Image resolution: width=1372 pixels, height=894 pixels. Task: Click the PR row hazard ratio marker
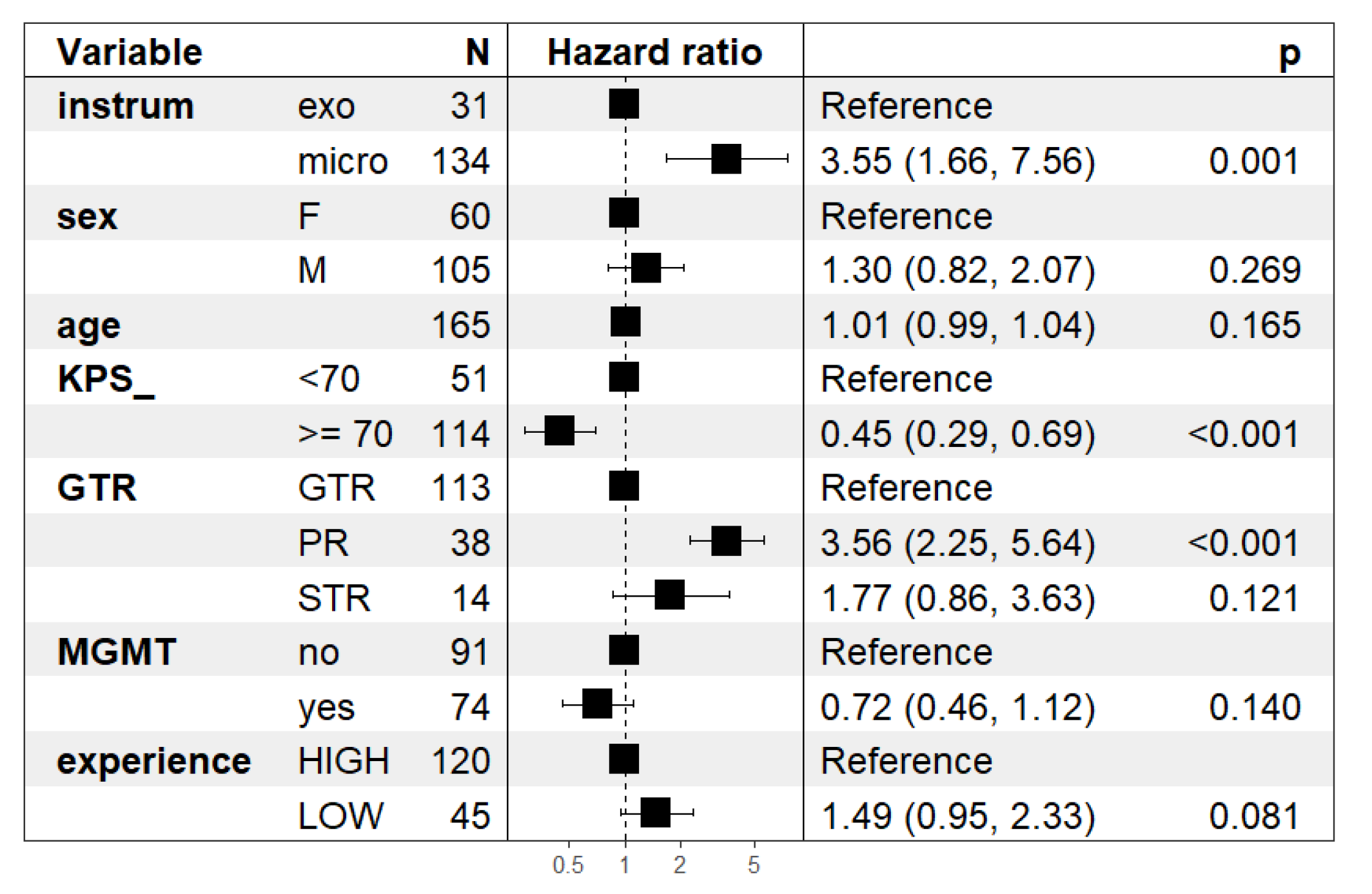pos(726,541)
